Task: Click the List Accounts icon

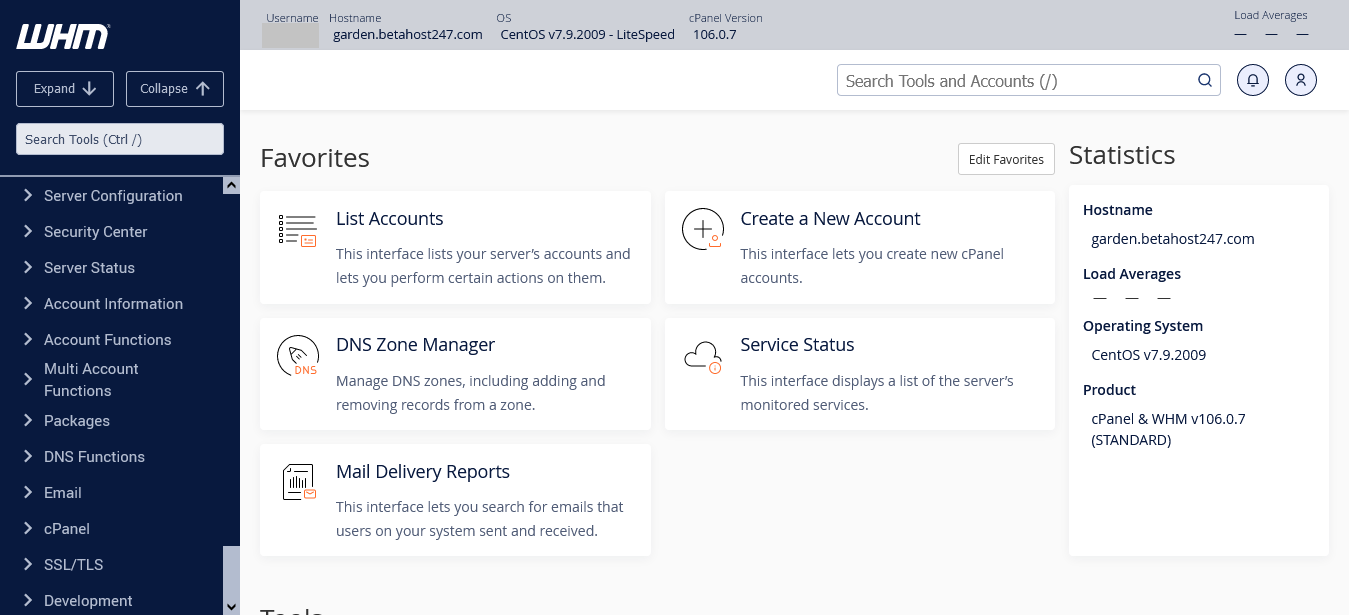Action: [297, 230]
